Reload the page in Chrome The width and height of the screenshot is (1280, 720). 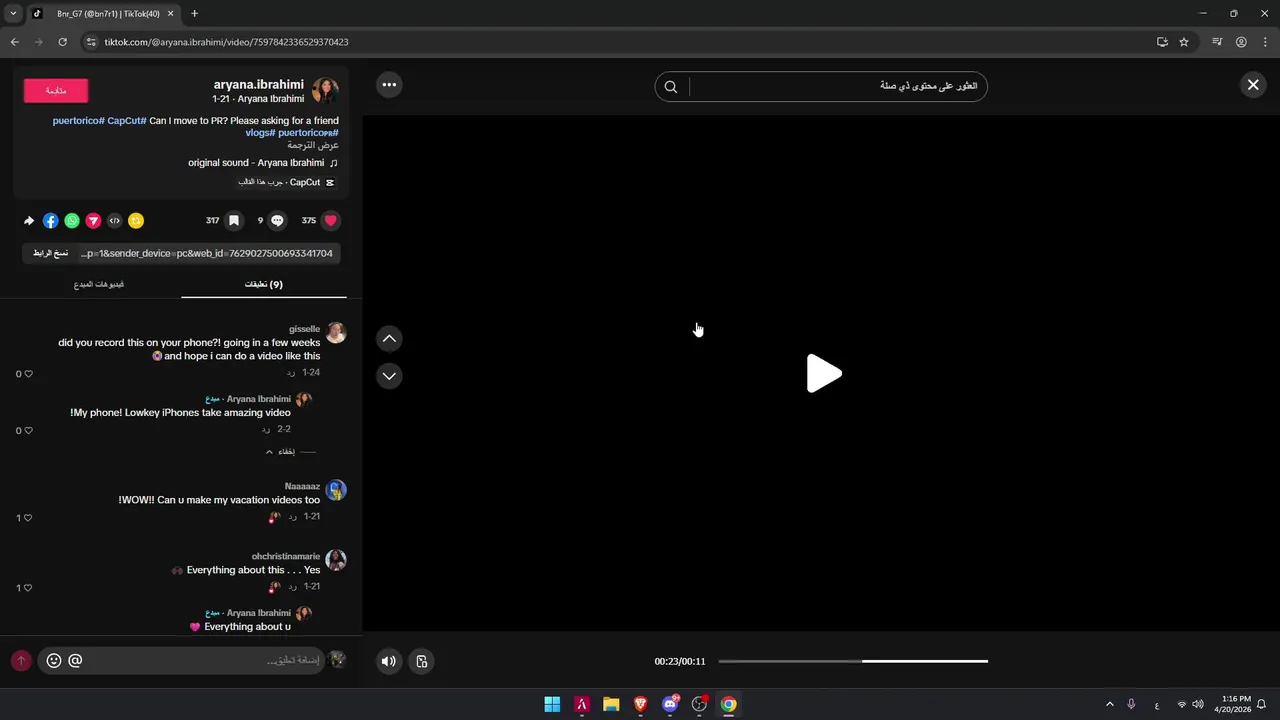click(62, 42)
